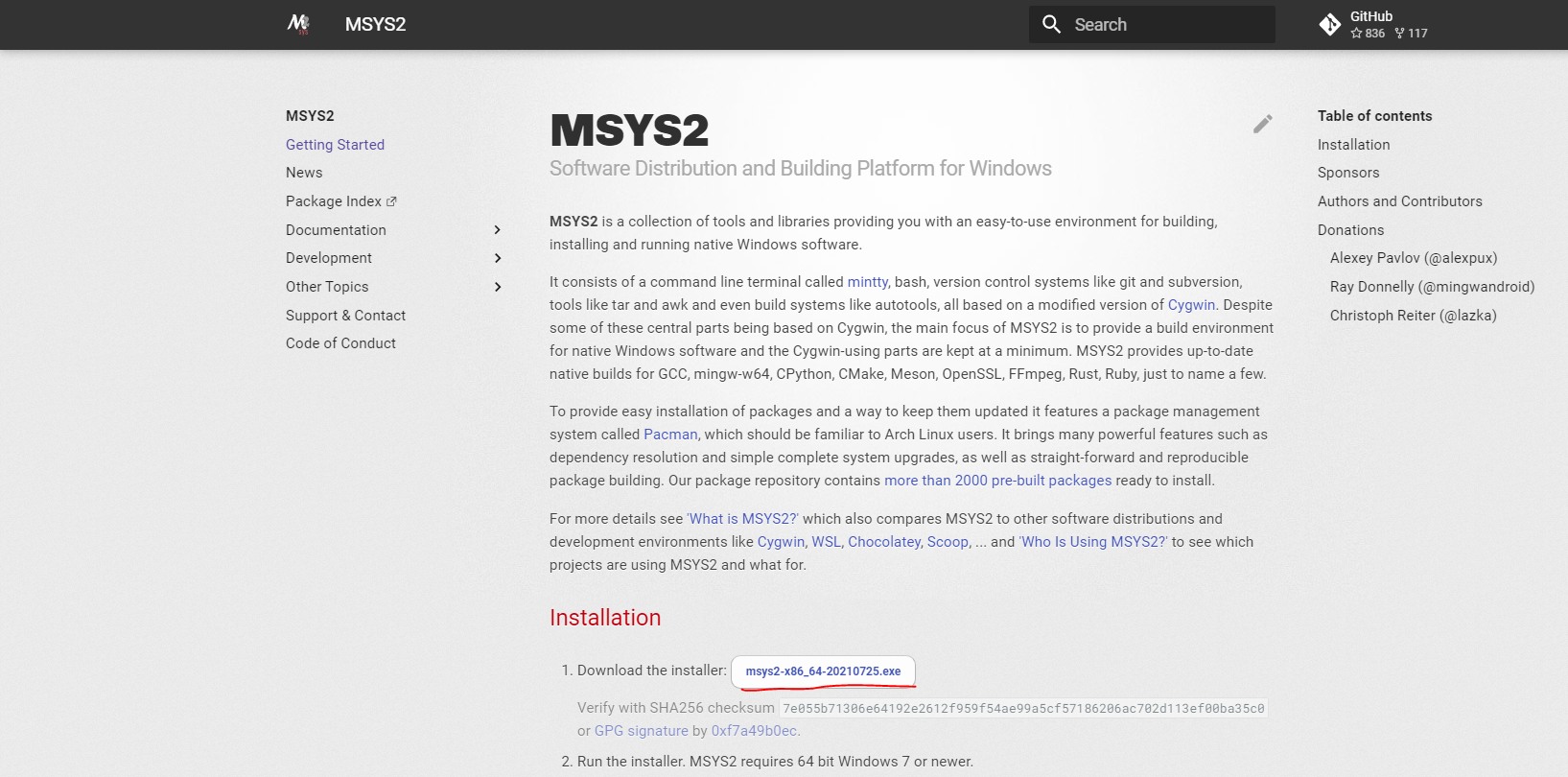
Task: Click the large MSYS2 page title
Action: coord(629,129)
